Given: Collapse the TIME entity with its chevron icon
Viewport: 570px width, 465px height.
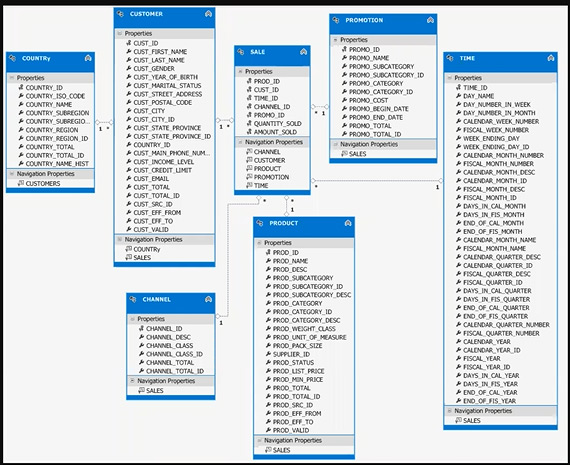Looking at the screenshot, I should (x=551, y=58).
